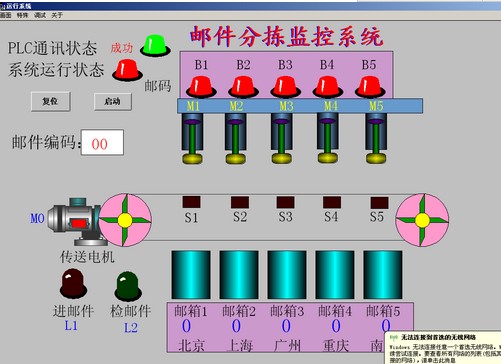Click the 邮件编码 value field showing 00
501x364 pixels.
click(102, 143)
